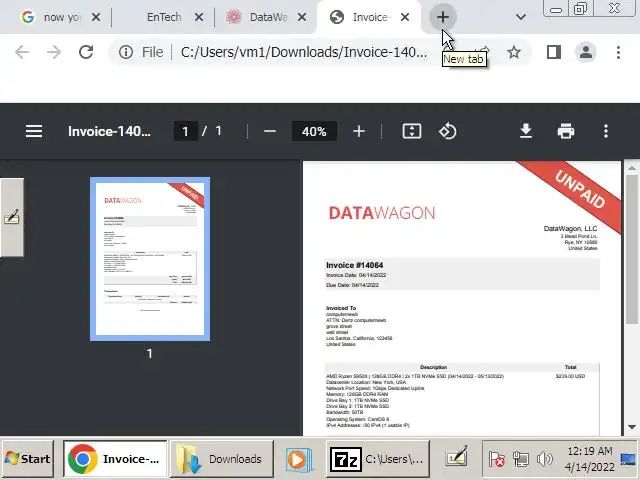Open the Downloads folder from the taskbar
Viewport: 640px width, 480px height.
point(222,459)
